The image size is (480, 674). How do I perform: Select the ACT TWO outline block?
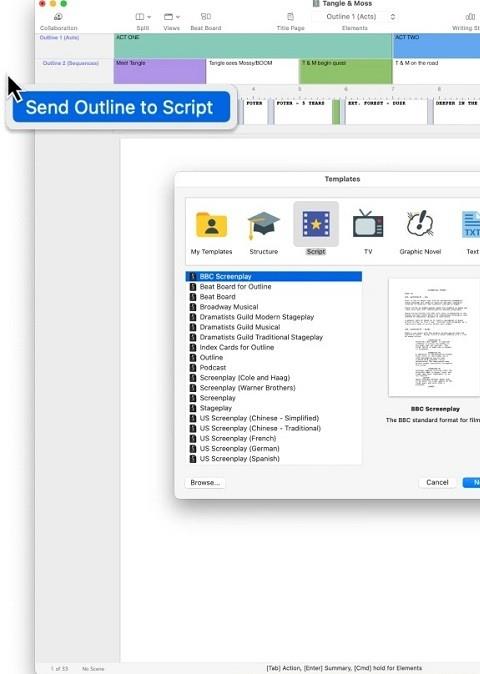[x=437, y=46]
